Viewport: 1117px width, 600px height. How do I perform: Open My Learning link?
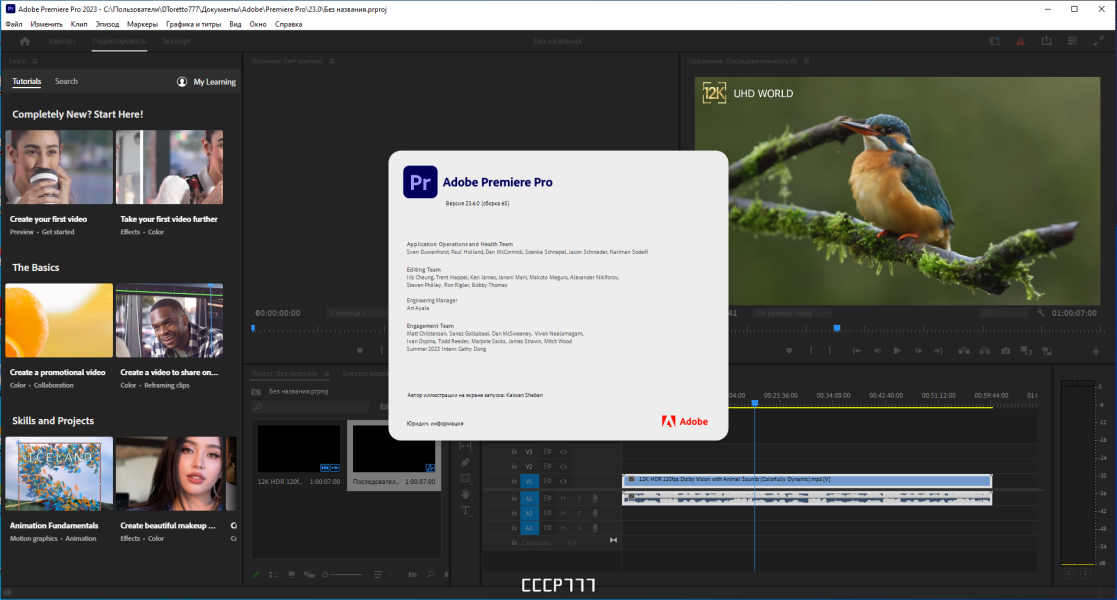[x=214, y=82]
